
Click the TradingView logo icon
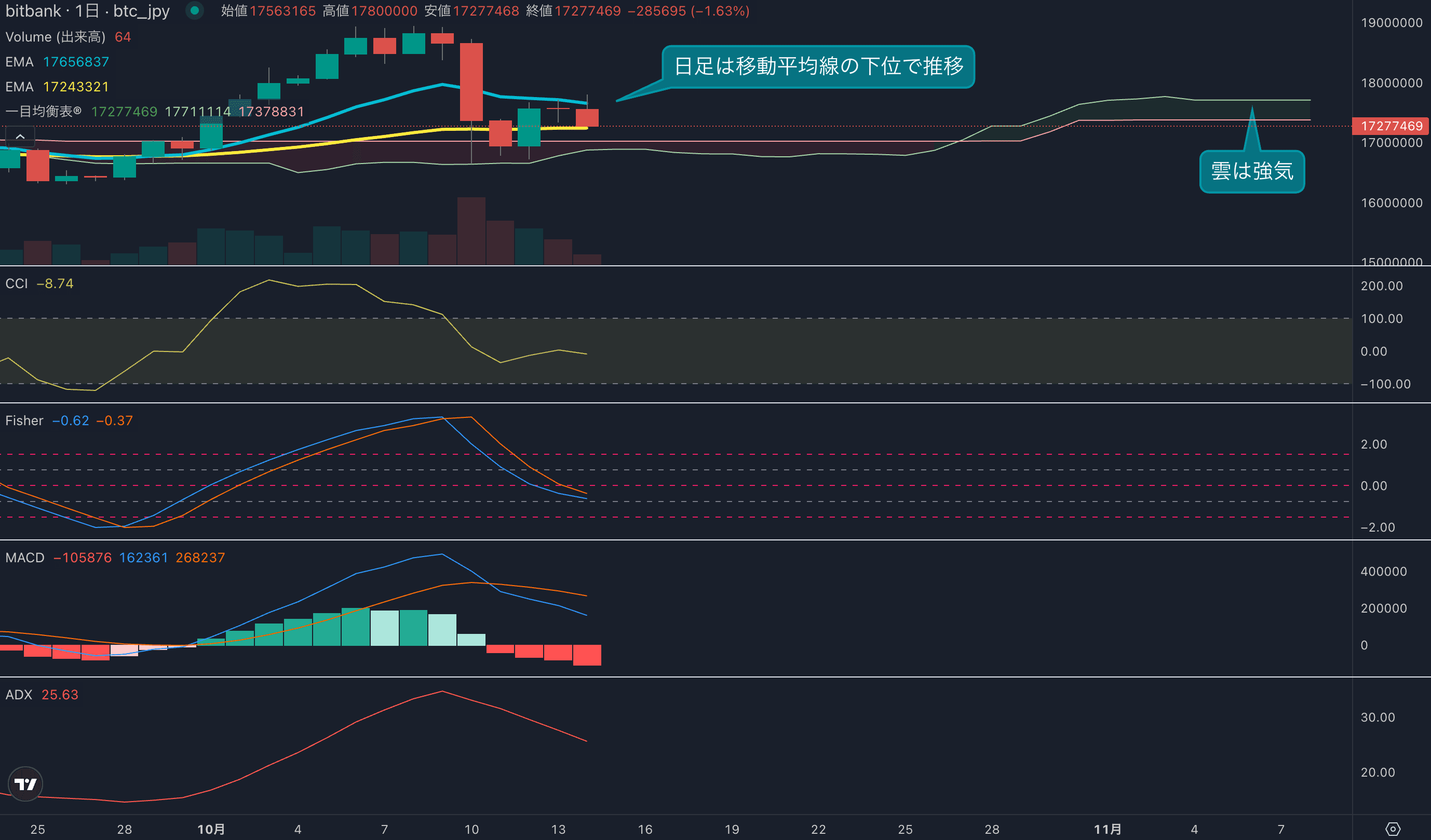[x=25, y=784]
